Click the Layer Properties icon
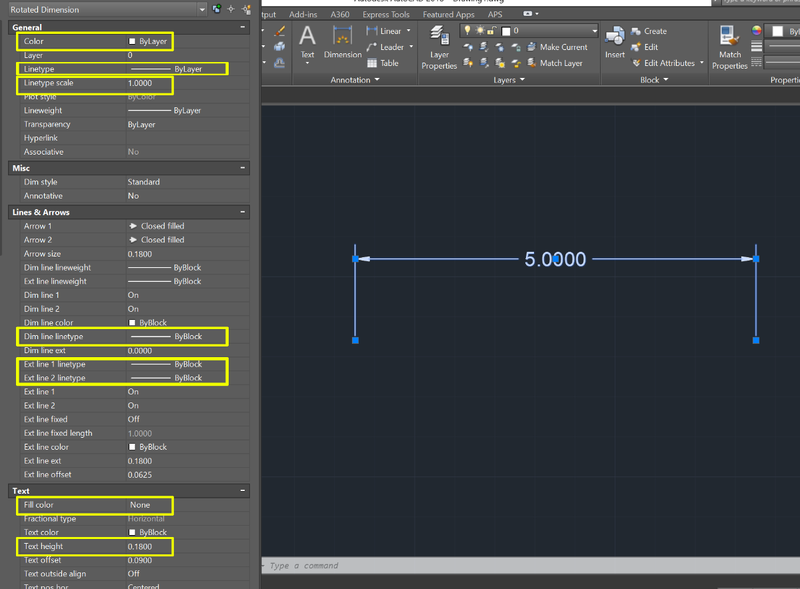This screenshot has height=589, width=800. point(440,47)
